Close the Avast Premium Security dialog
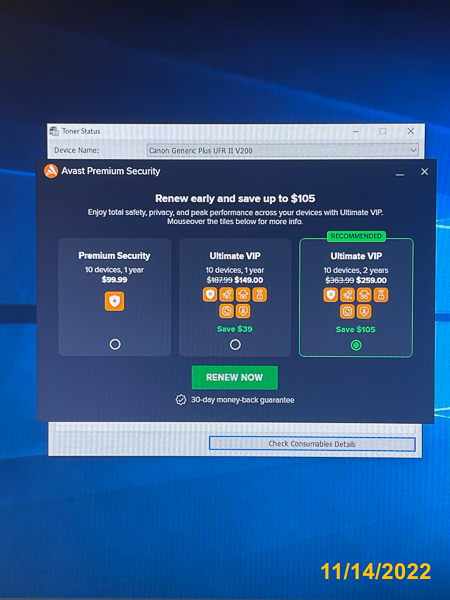Screen dimensions: 450x600 pyautogui.click(x=424, y=172)
